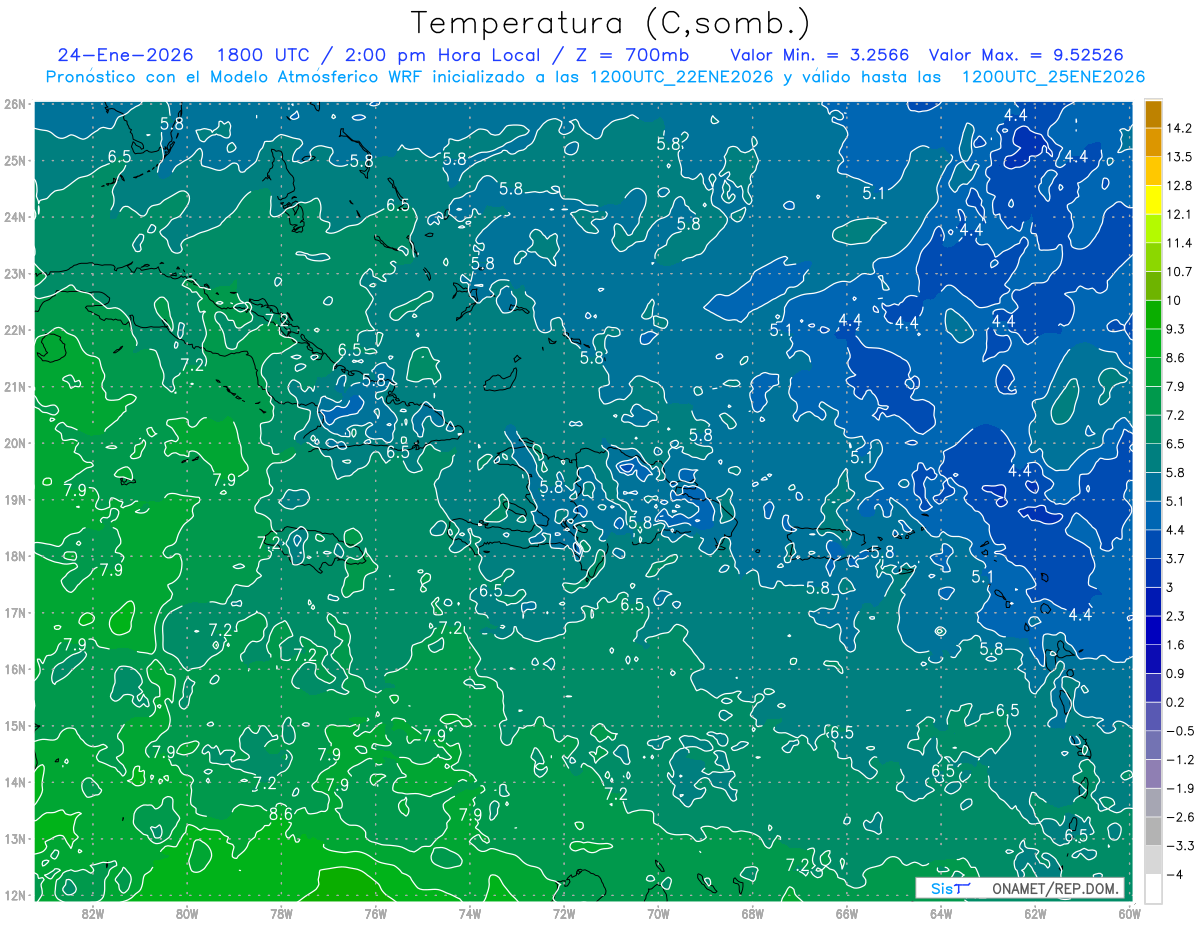Click the '14.2' color scale label

pos(1181,128)
